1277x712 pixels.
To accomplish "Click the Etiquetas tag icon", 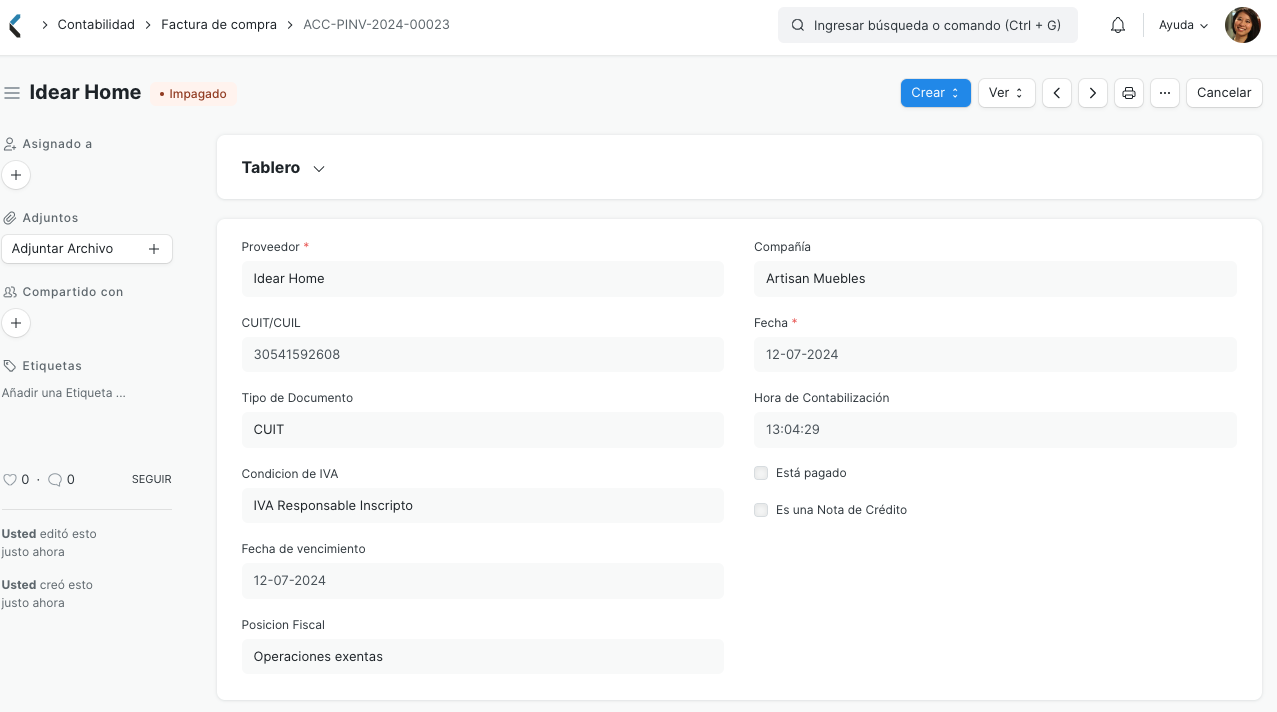I will click(10, 366).
